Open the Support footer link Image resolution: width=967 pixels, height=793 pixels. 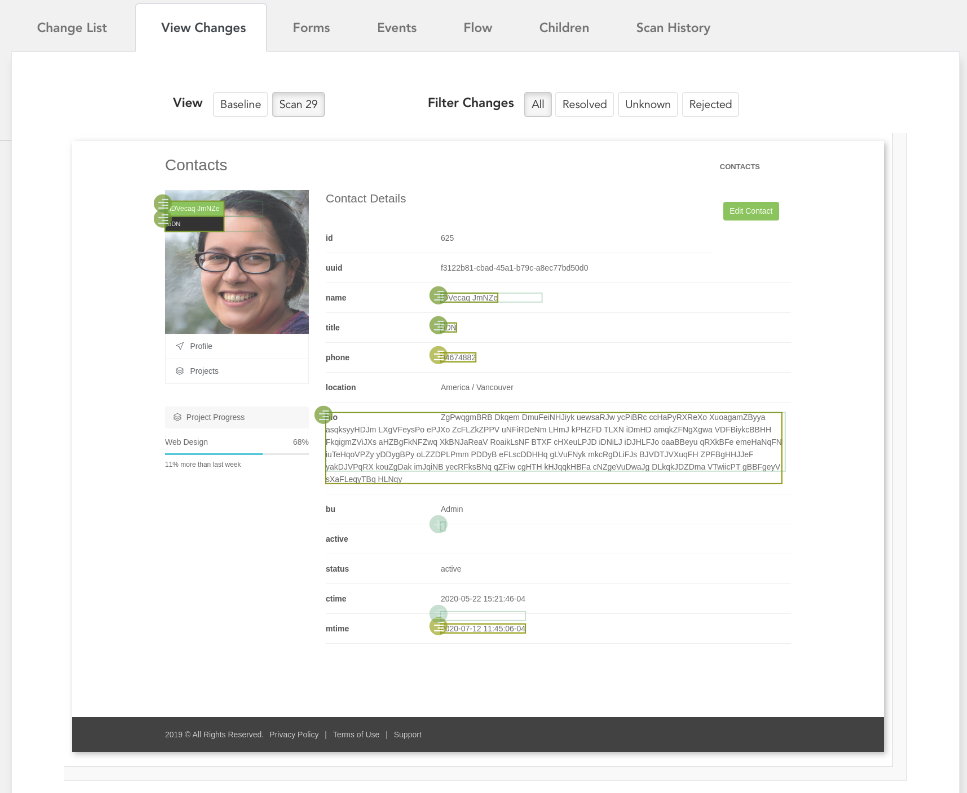pyautogui.click(x=408, y=734)
